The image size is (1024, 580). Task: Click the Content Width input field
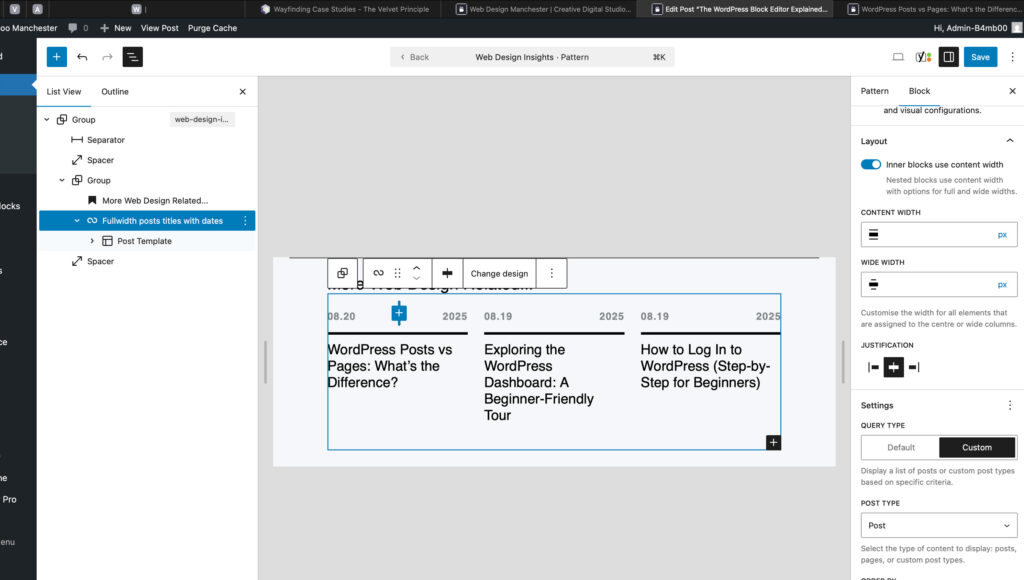(x=938, y=234)
